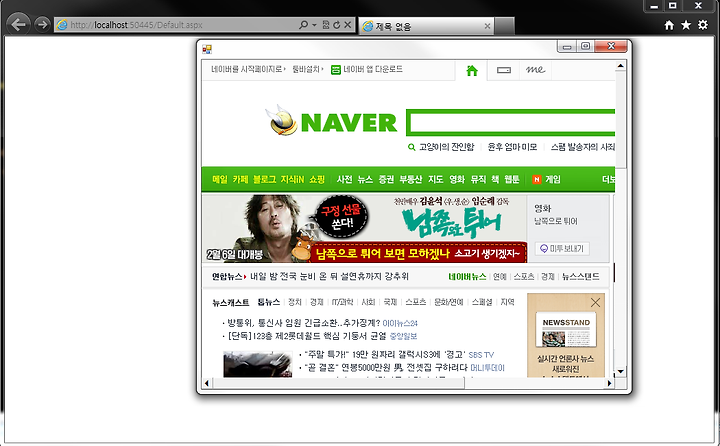The width and height of the screenshot is (720, 446).
Task: Click the green magnifier trending-search icon
Action: 411,147
